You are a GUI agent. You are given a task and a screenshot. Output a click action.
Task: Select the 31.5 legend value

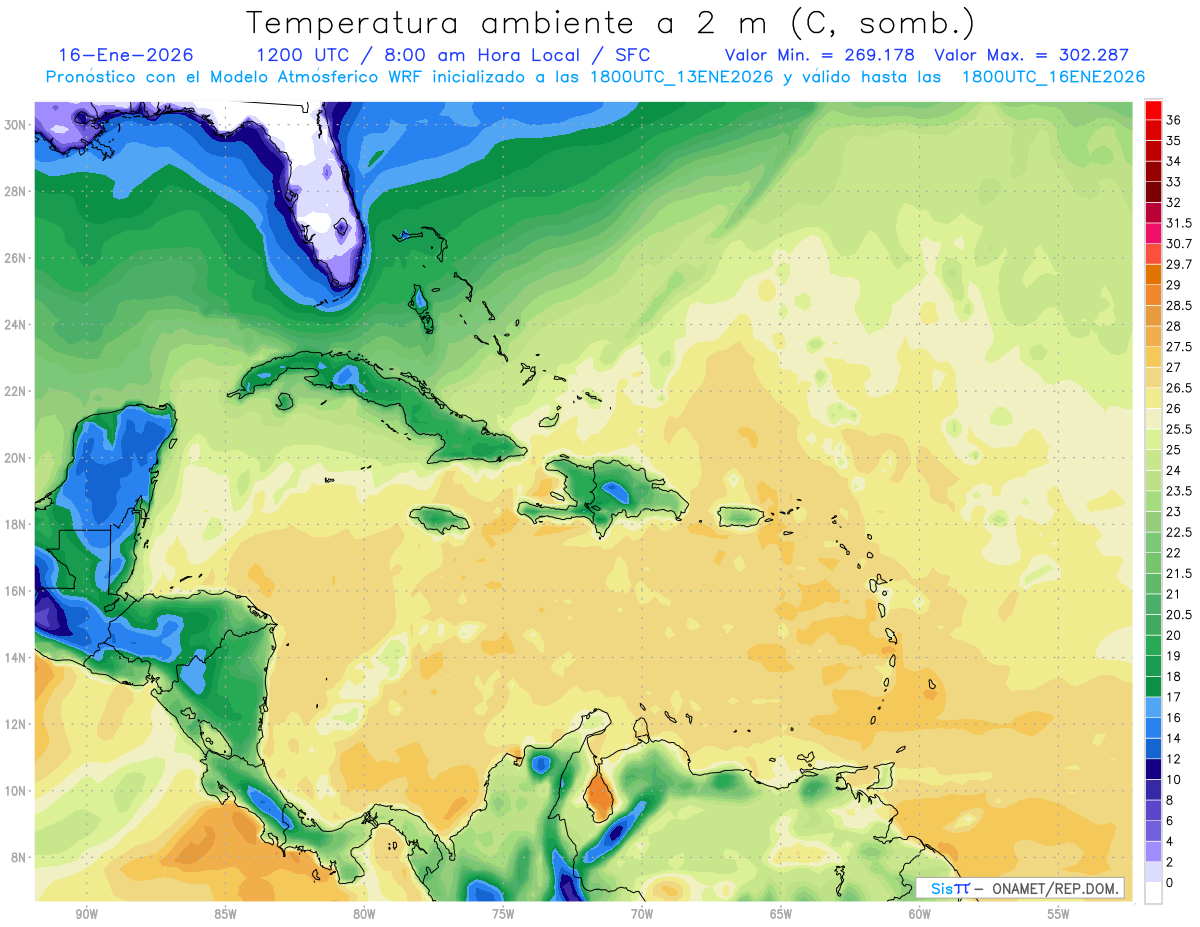click(x=1178, y=223)
